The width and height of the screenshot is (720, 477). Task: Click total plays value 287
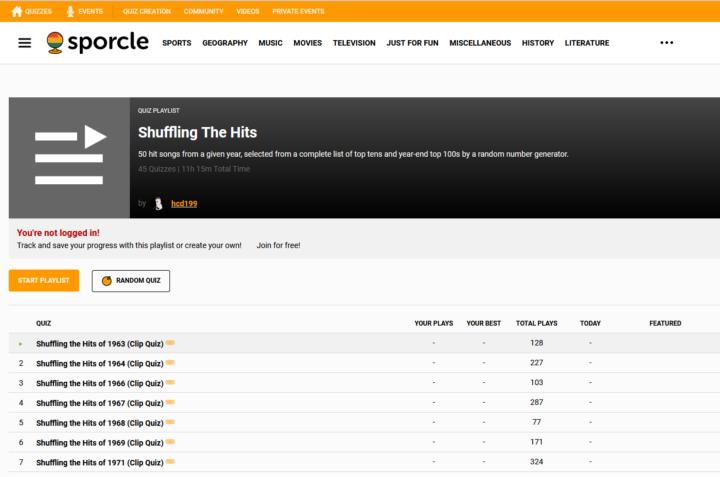pos(536,402)
